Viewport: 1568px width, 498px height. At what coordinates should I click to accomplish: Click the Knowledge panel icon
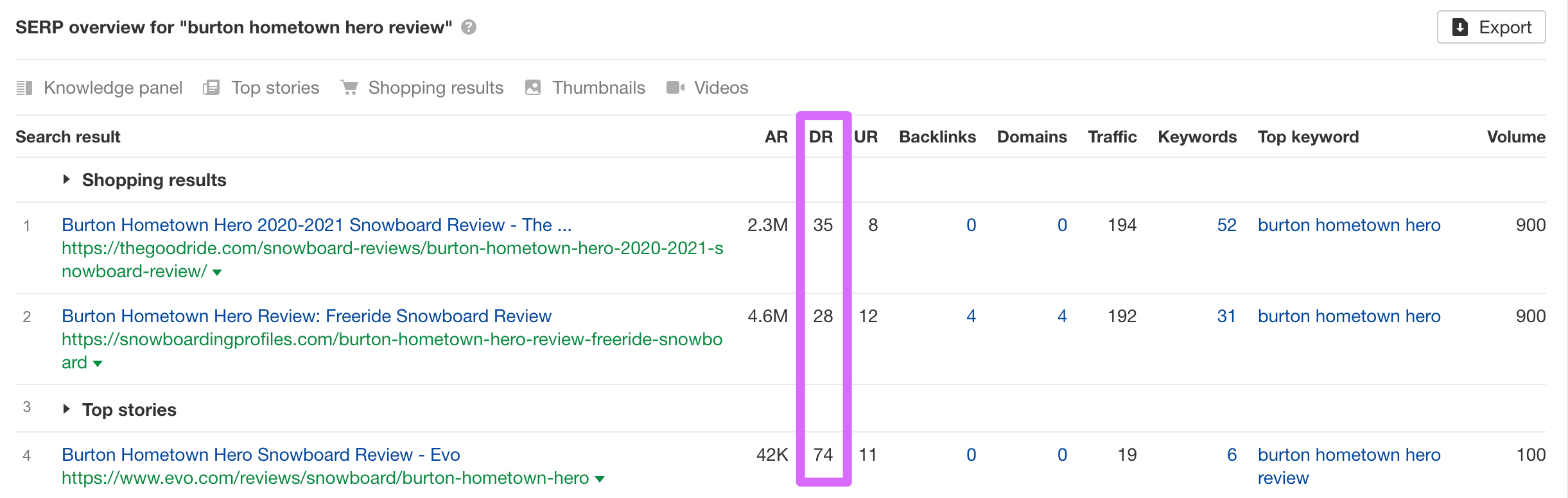click(x=24, y=87)
